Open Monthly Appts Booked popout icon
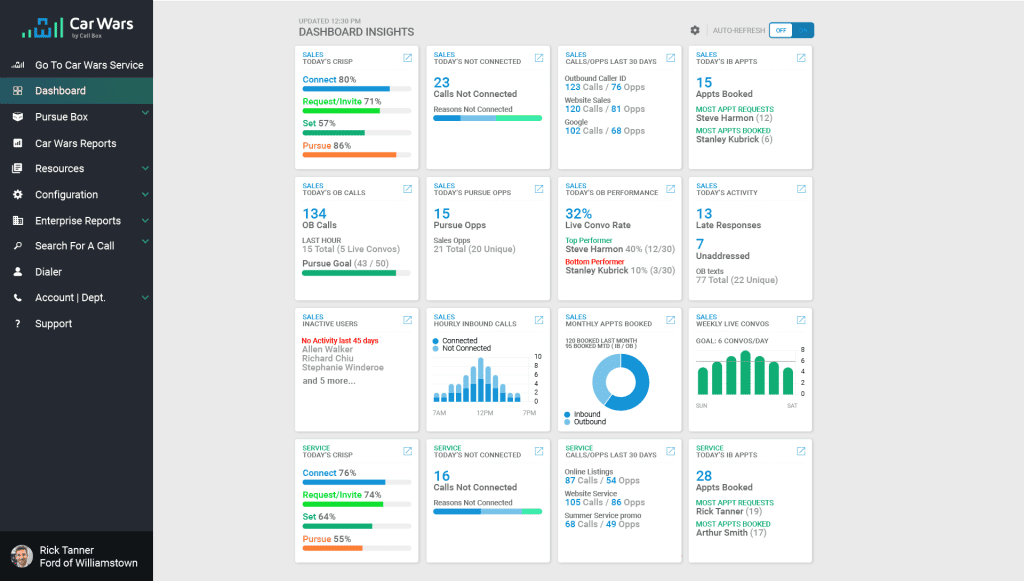Image resolution: width=1024 pixels, height=581 pixels. [671, 320]
